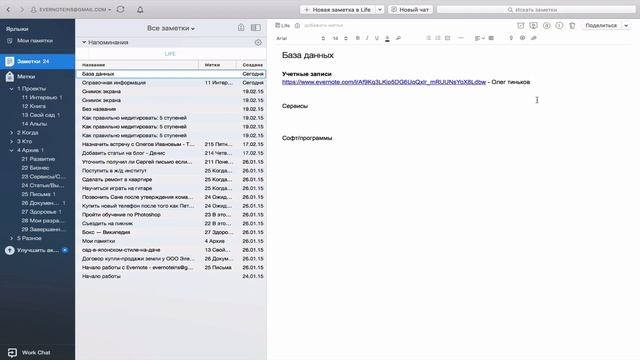640x360 pixels.
Task: Go back with the left arrow
Action: [8, 9]
